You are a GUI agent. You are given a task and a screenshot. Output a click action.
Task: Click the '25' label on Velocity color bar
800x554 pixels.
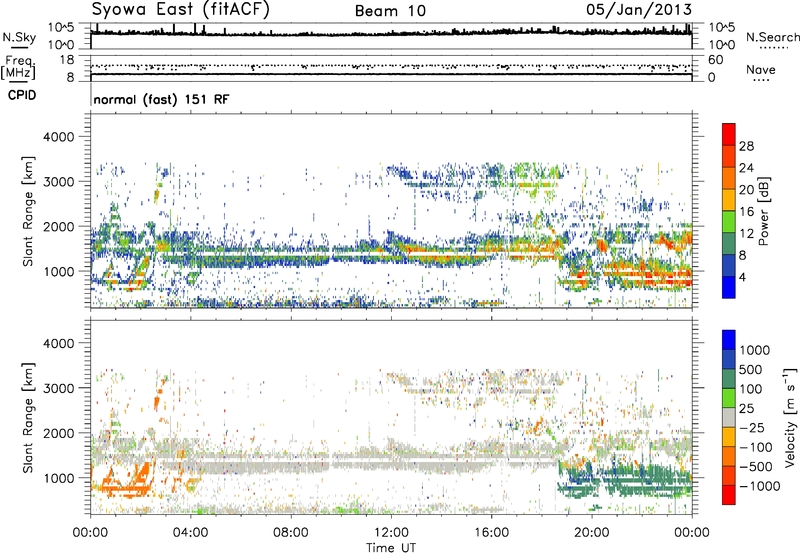(746, 408)
